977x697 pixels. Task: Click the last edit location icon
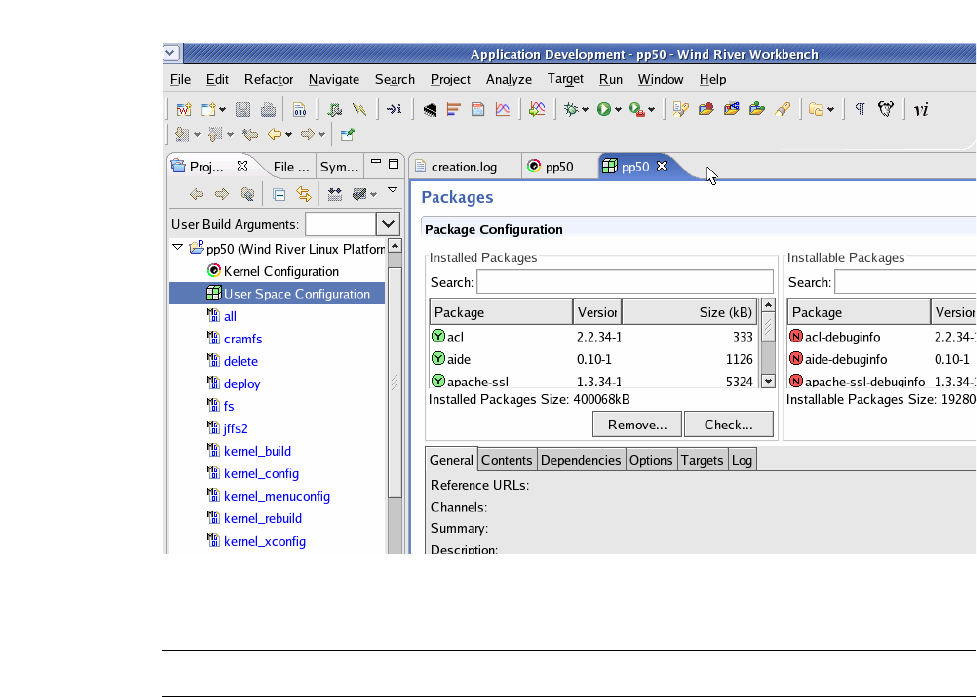250,135
